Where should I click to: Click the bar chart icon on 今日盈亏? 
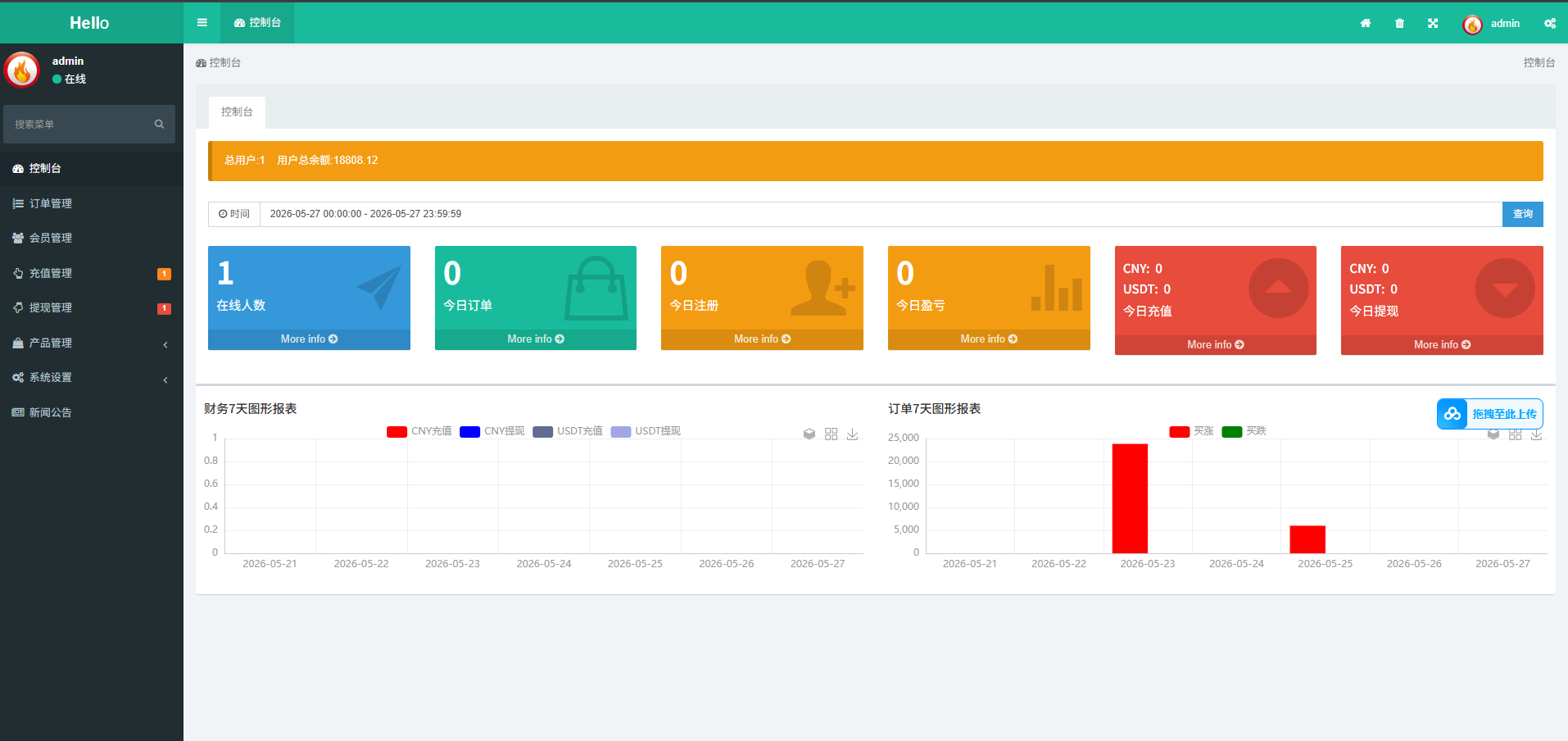(x=1057, y=288)
